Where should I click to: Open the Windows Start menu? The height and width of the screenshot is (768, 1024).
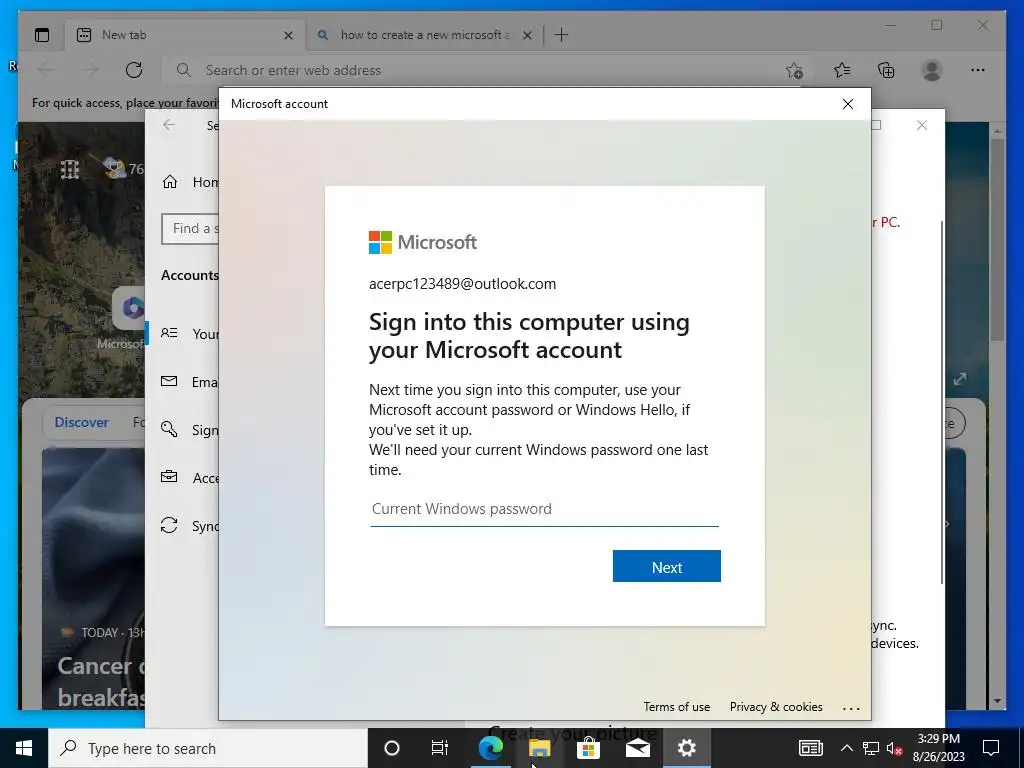tap(24, 748)
